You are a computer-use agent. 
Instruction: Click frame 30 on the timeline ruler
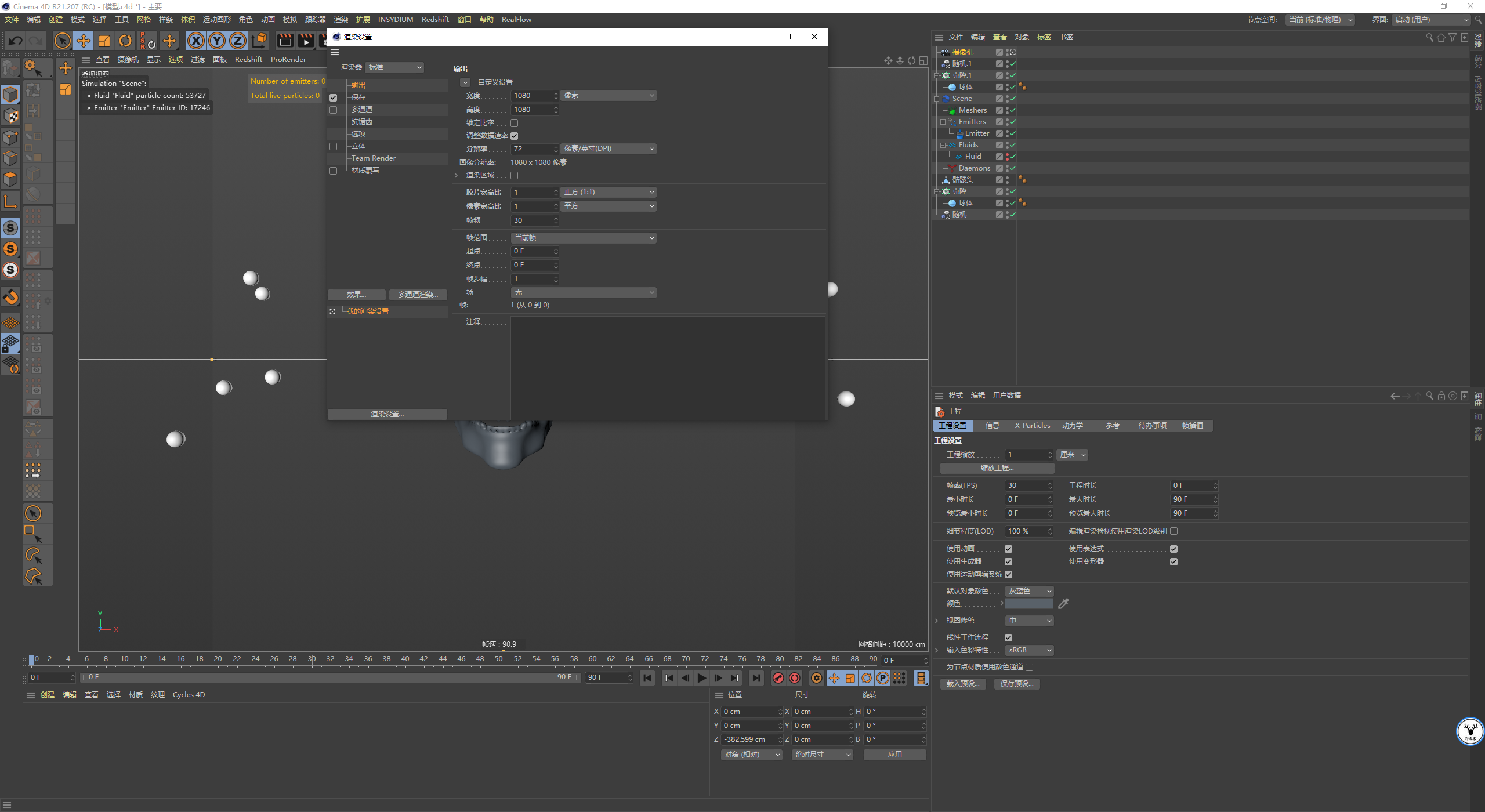coord(312,659)
